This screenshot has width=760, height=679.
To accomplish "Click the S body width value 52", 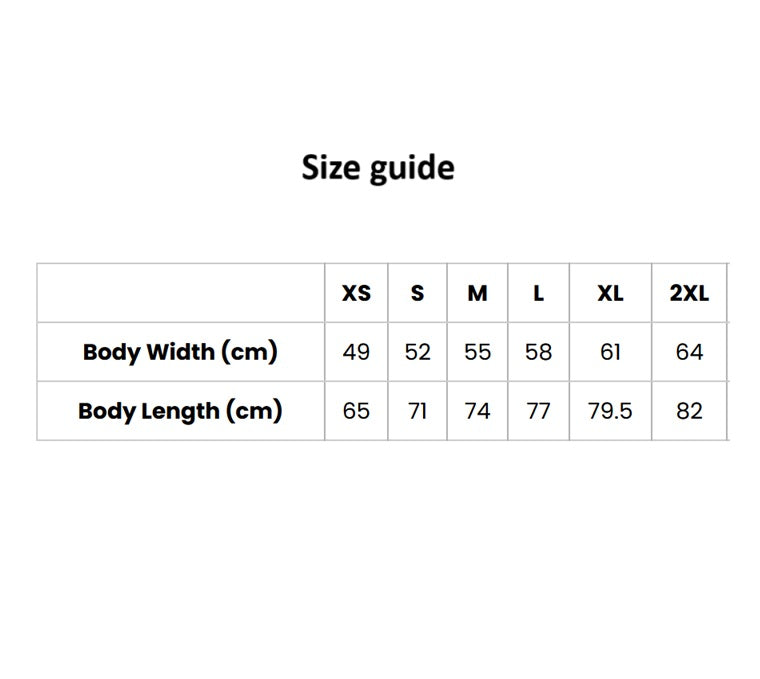I will coord(417,352).
